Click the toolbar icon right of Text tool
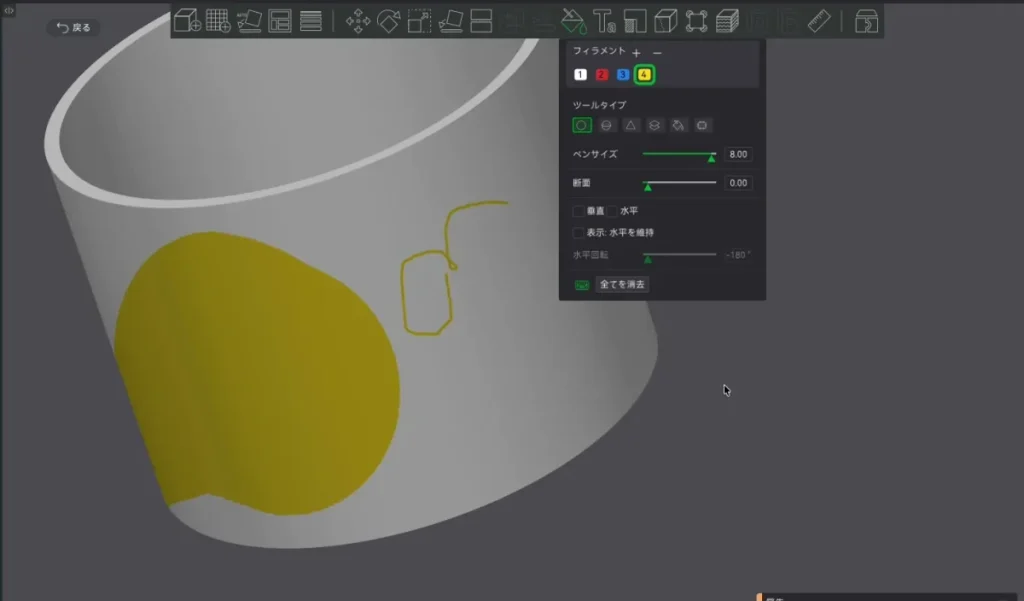 point(635,21)
